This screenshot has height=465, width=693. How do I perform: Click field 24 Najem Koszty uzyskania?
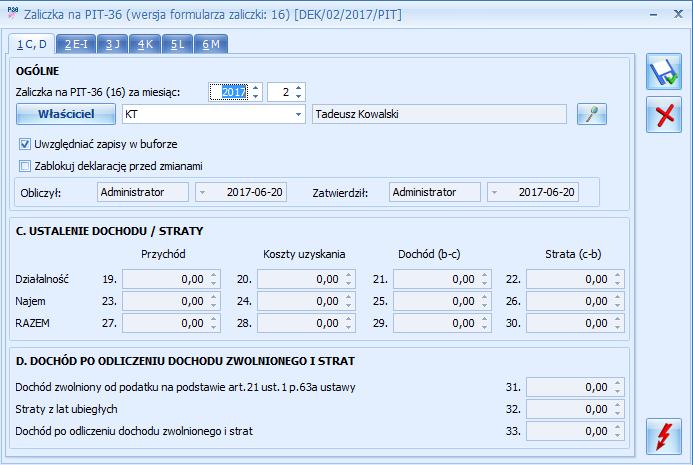pos(306,301)
